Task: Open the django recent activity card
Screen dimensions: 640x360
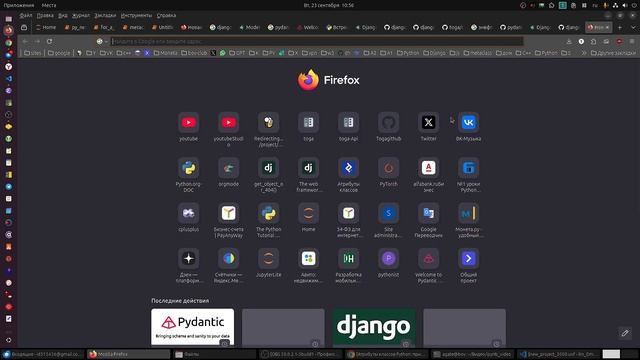Action: tap(374, 328)
